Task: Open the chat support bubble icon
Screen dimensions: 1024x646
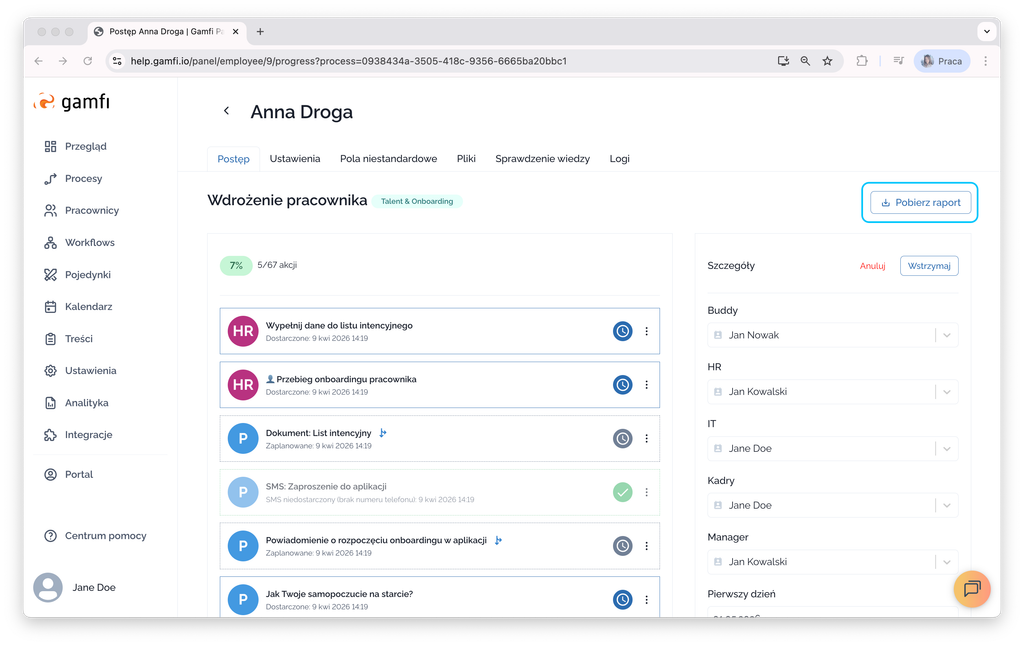Action: [x=971, y=589]
